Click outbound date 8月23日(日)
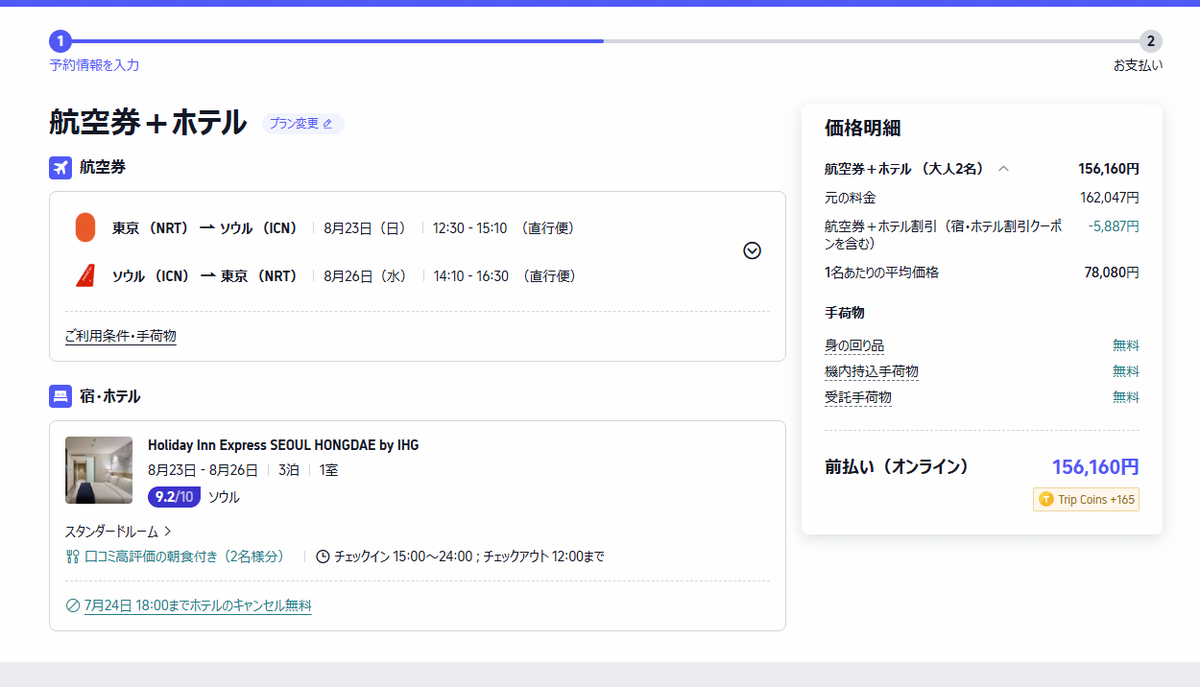Screen dimensions: 1200x687 click(x=365, y=228)
